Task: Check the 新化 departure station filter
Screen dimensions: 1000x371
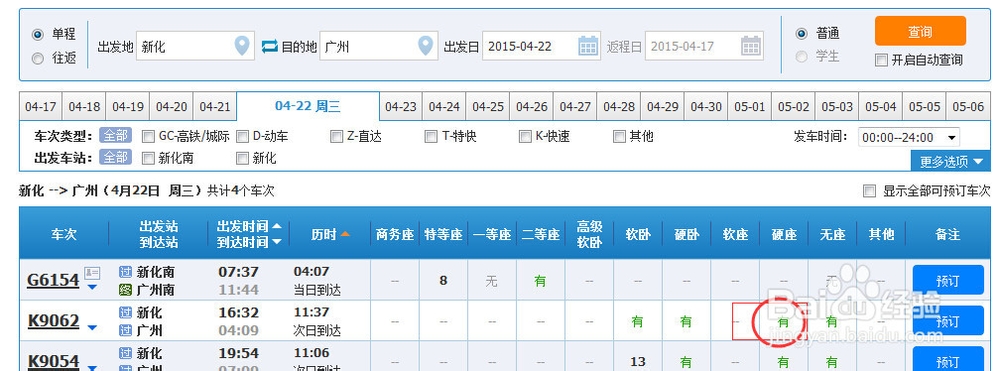Action: (x=242, y=158)
